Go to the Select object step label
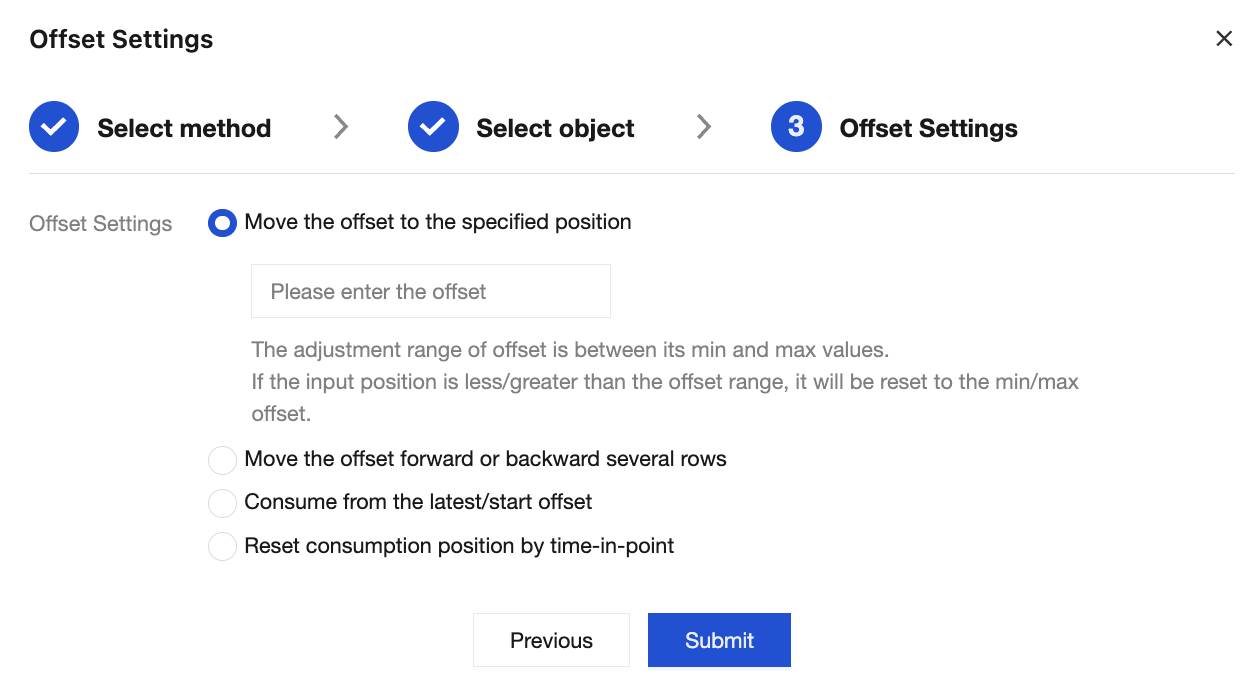 [555, 129]
